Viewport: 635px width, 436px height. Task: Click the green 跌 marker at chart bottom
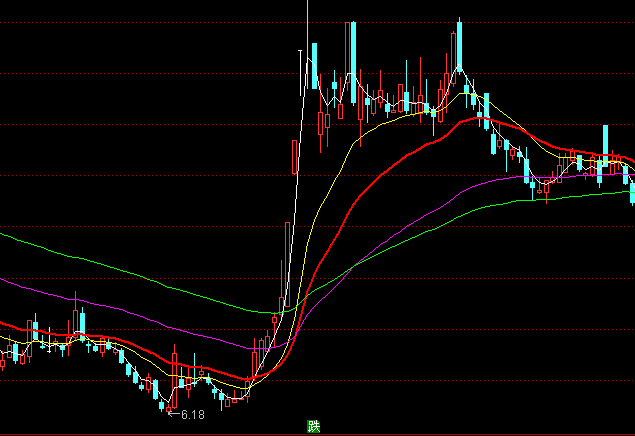pyautogui.click(x=314, y=426)
